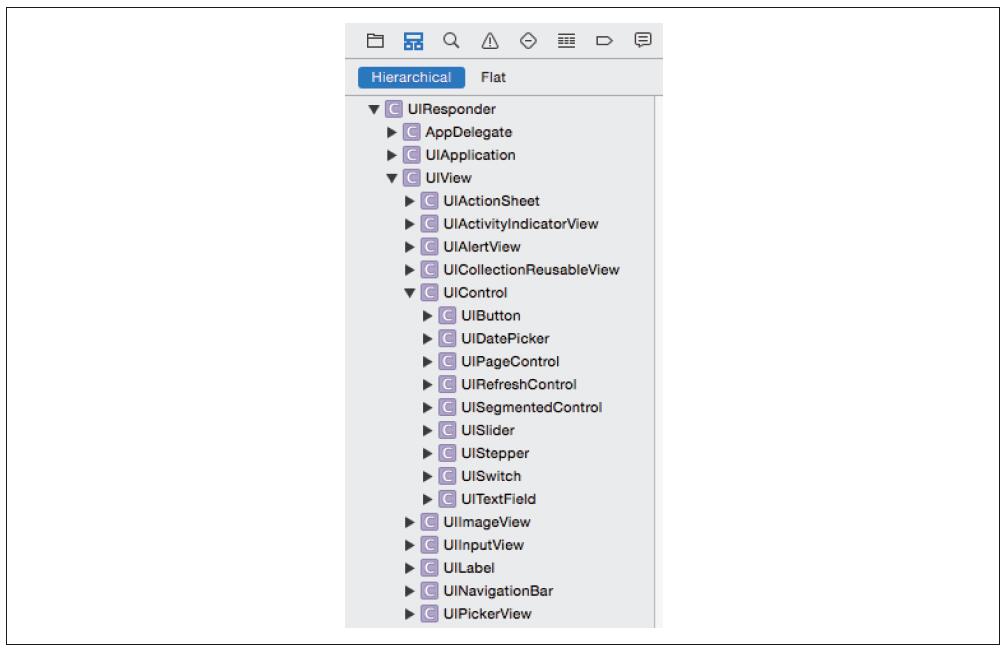1004x651 pixels.
Task: Select the UISegmentedControl class name
Action: 531,408
